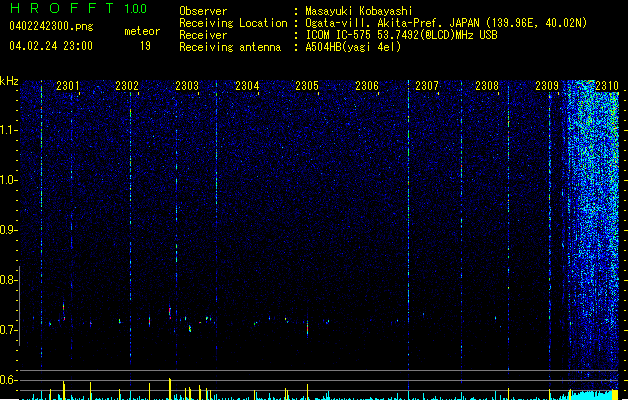Click the observer name Masayuki Kobayashi
Screen dimensions: 629x400
click(359, 11)
